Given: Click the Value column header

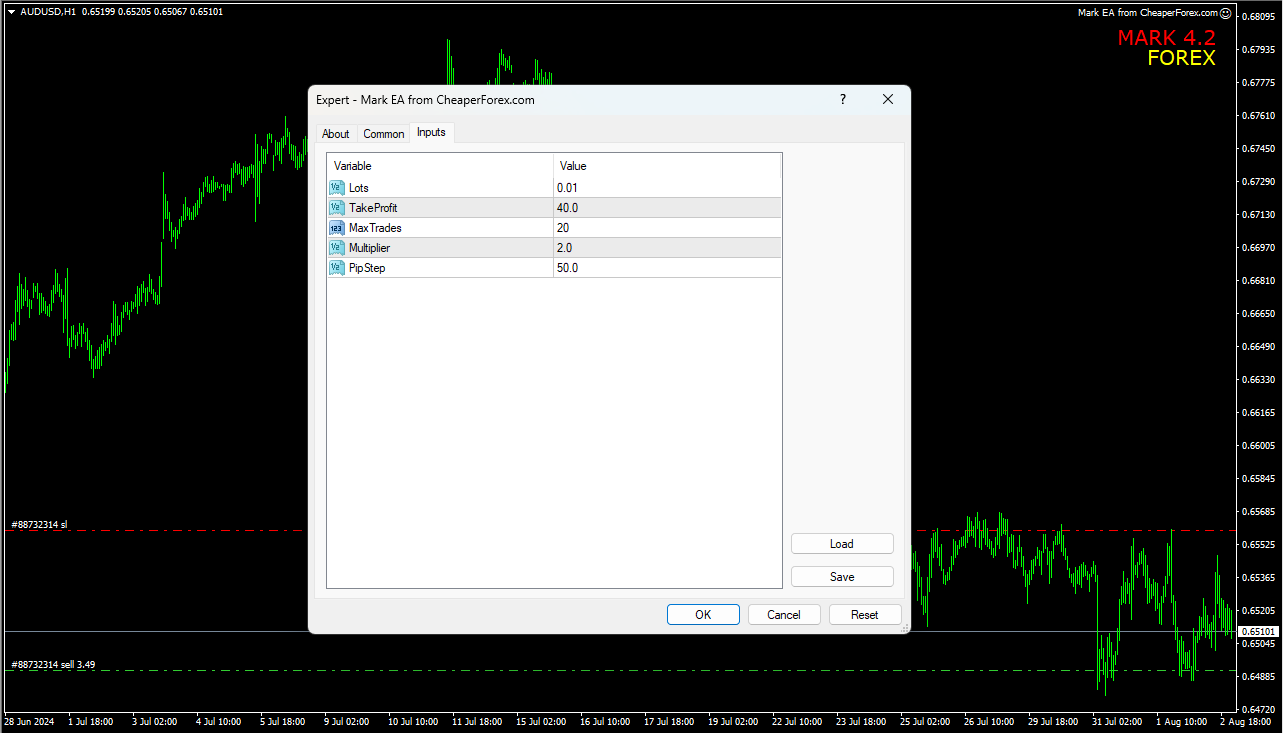Looking at the screenshot, I should click(x=667, y=166).
